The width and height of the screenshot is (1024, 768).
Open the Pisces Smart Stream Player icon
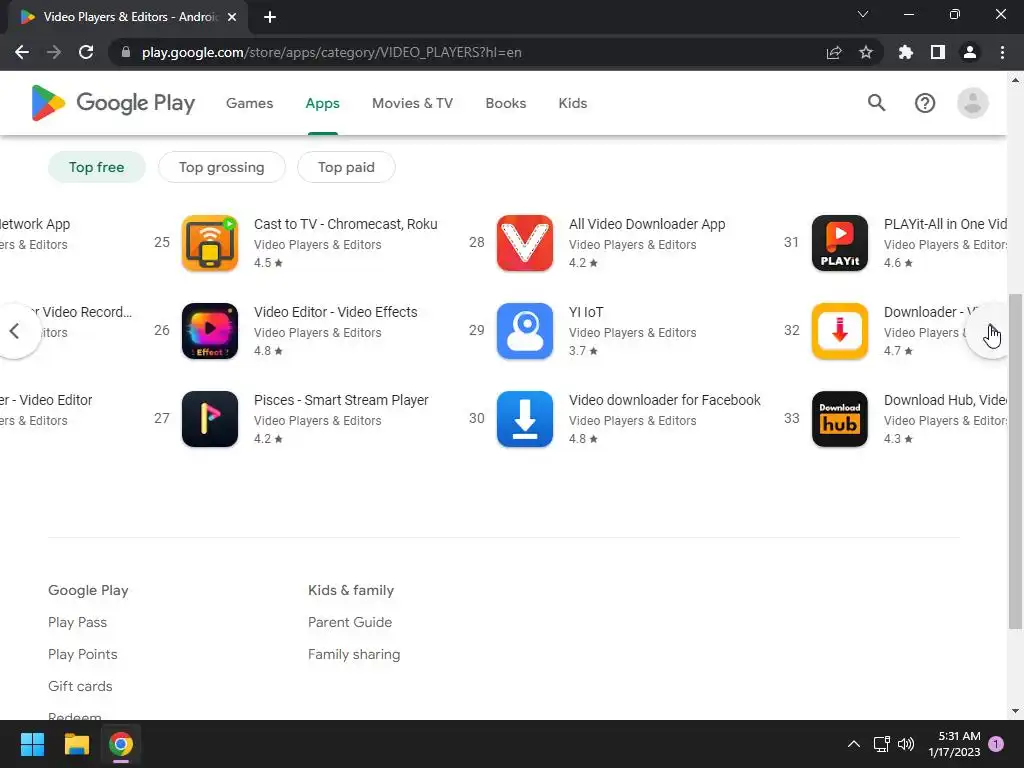coord(210,419)
